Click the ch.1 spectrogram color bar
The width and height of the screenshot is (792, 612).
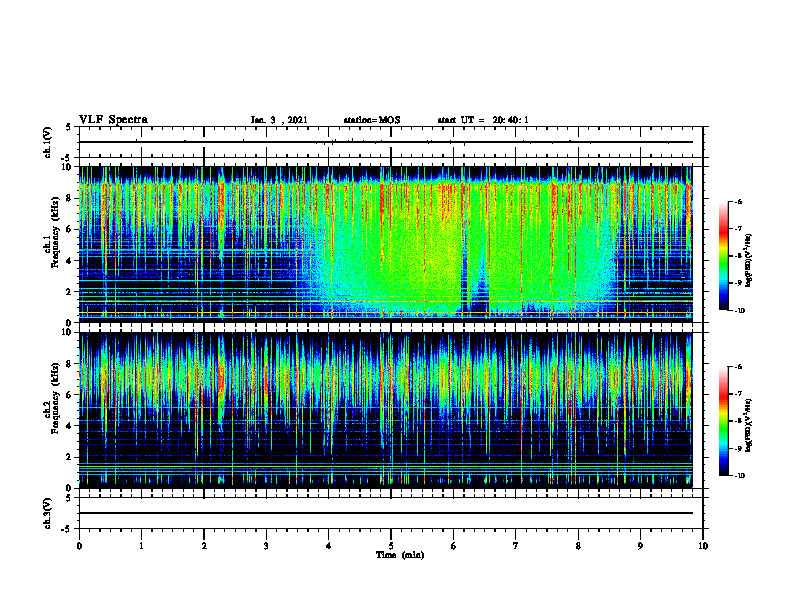723,256
